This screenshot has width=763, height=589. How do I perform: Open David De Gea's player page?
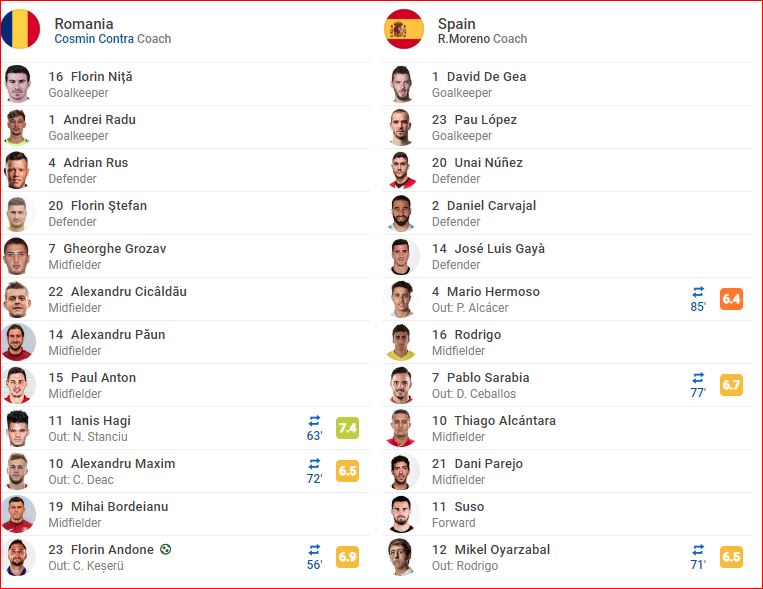[486, 76]
